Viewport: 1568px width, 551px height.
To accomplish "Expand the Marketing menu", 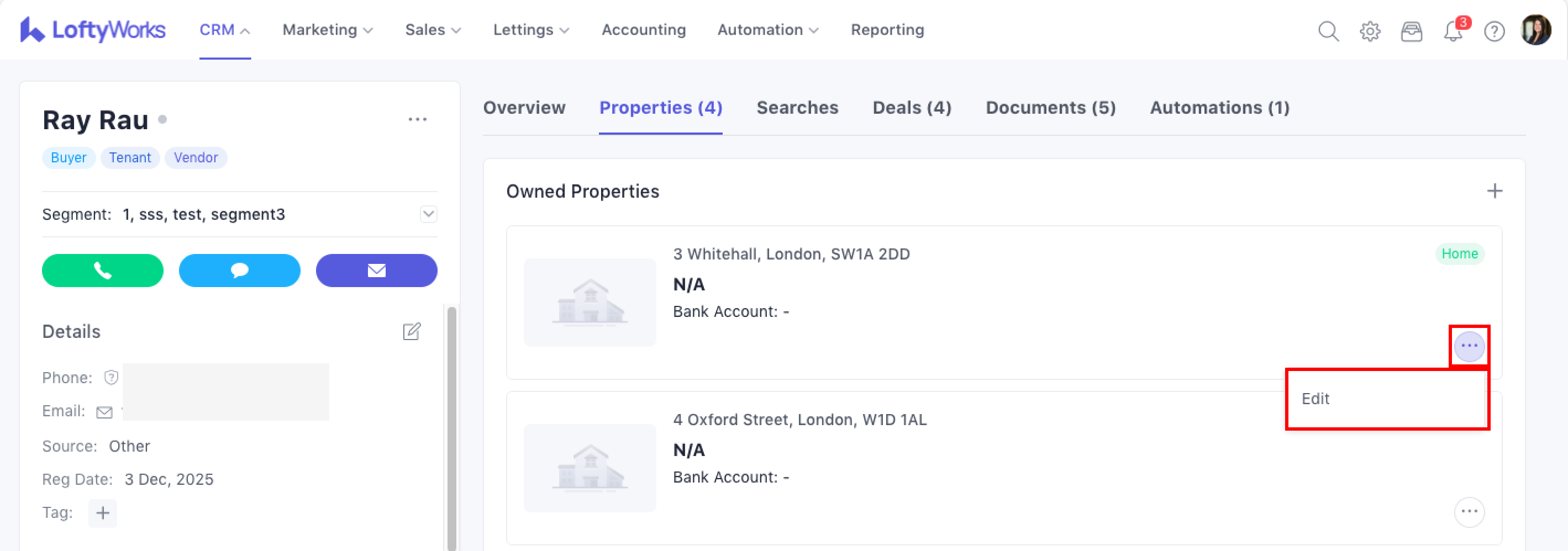I will click(x=328, y=30).
